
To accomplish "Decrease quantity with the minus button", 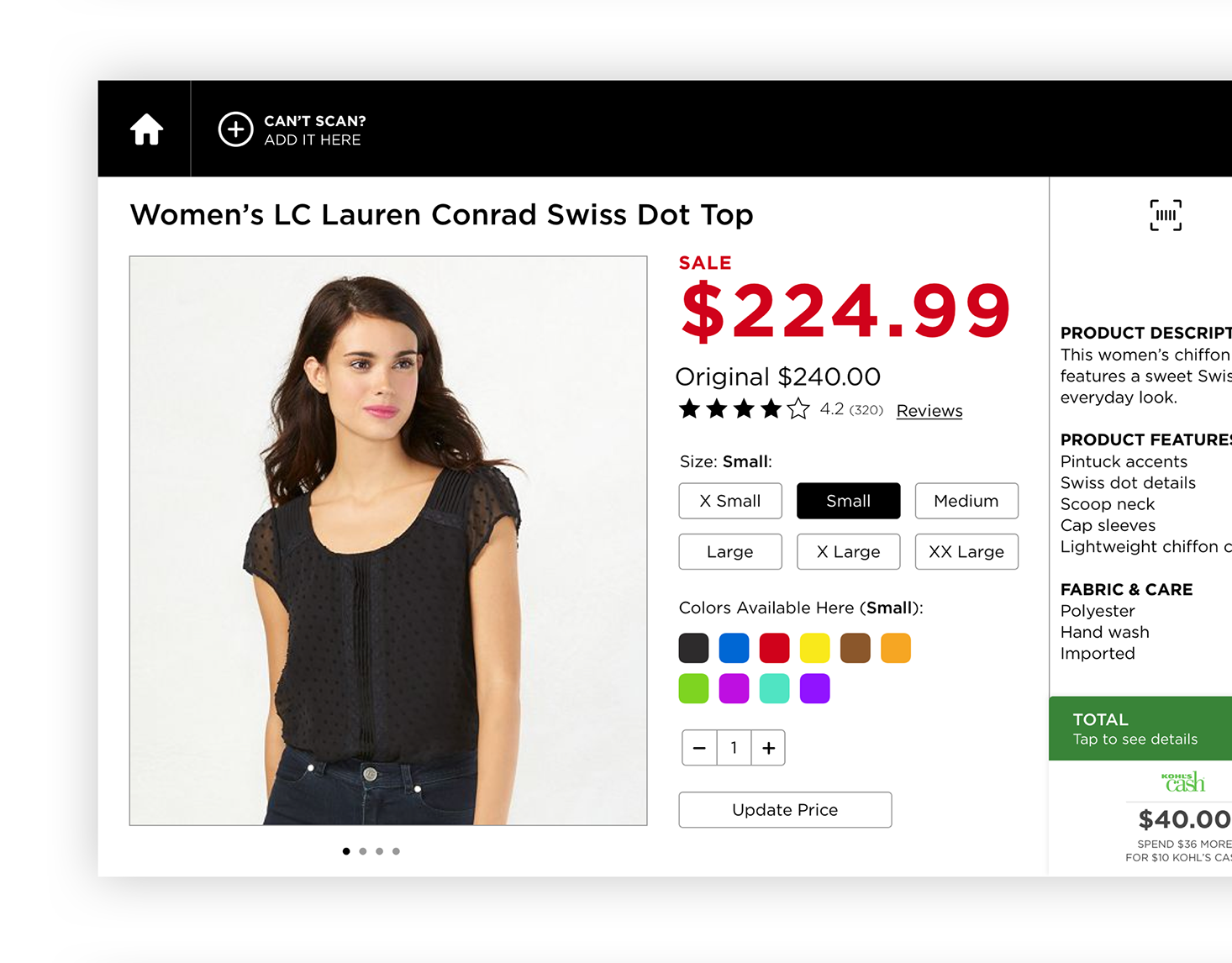I will click(x=699, y=748).
